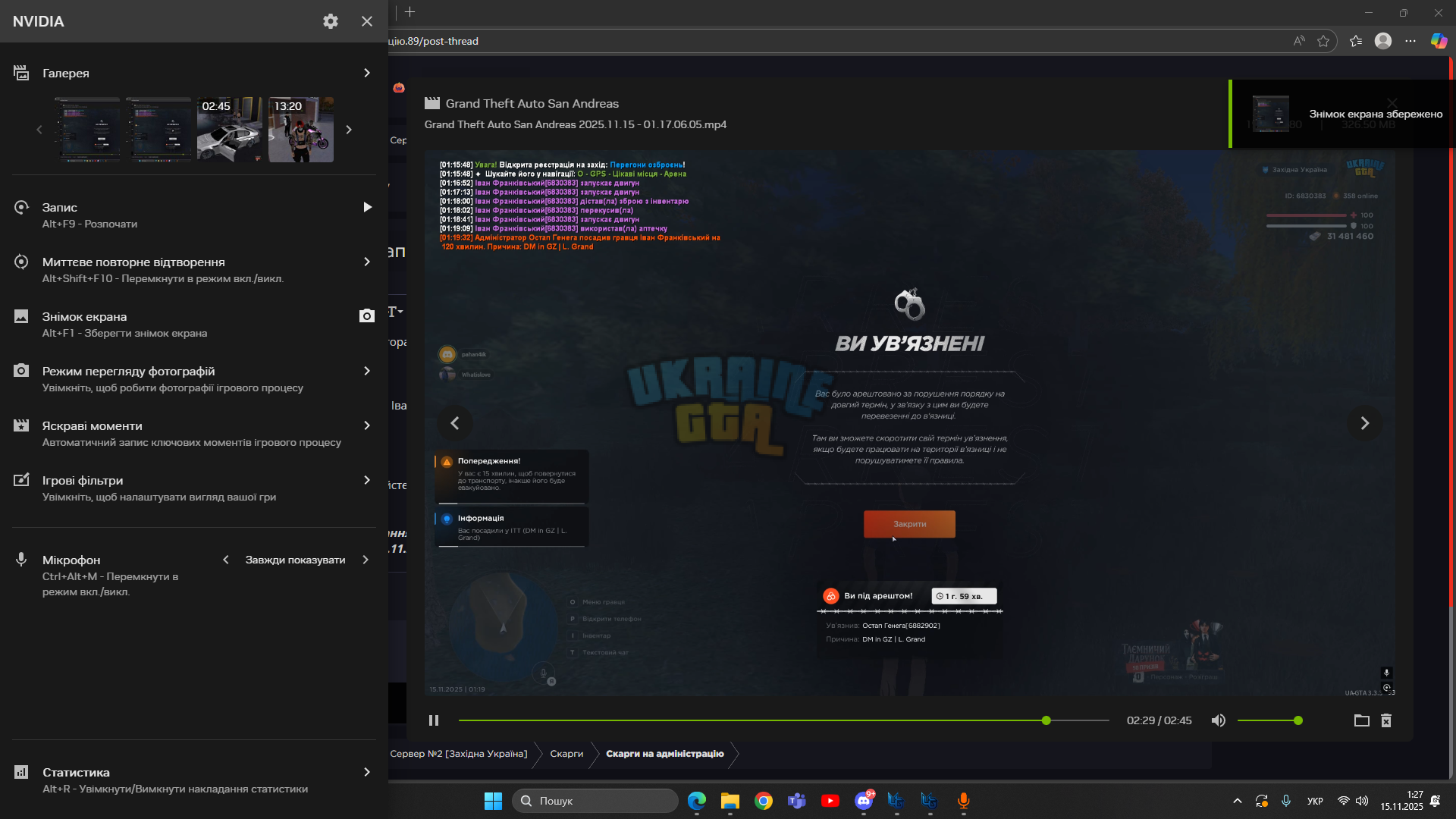Open Google Chrome from taskbar
This screenshot has width=1456, height=819.
pyautogui.click(x=763, y=801)
